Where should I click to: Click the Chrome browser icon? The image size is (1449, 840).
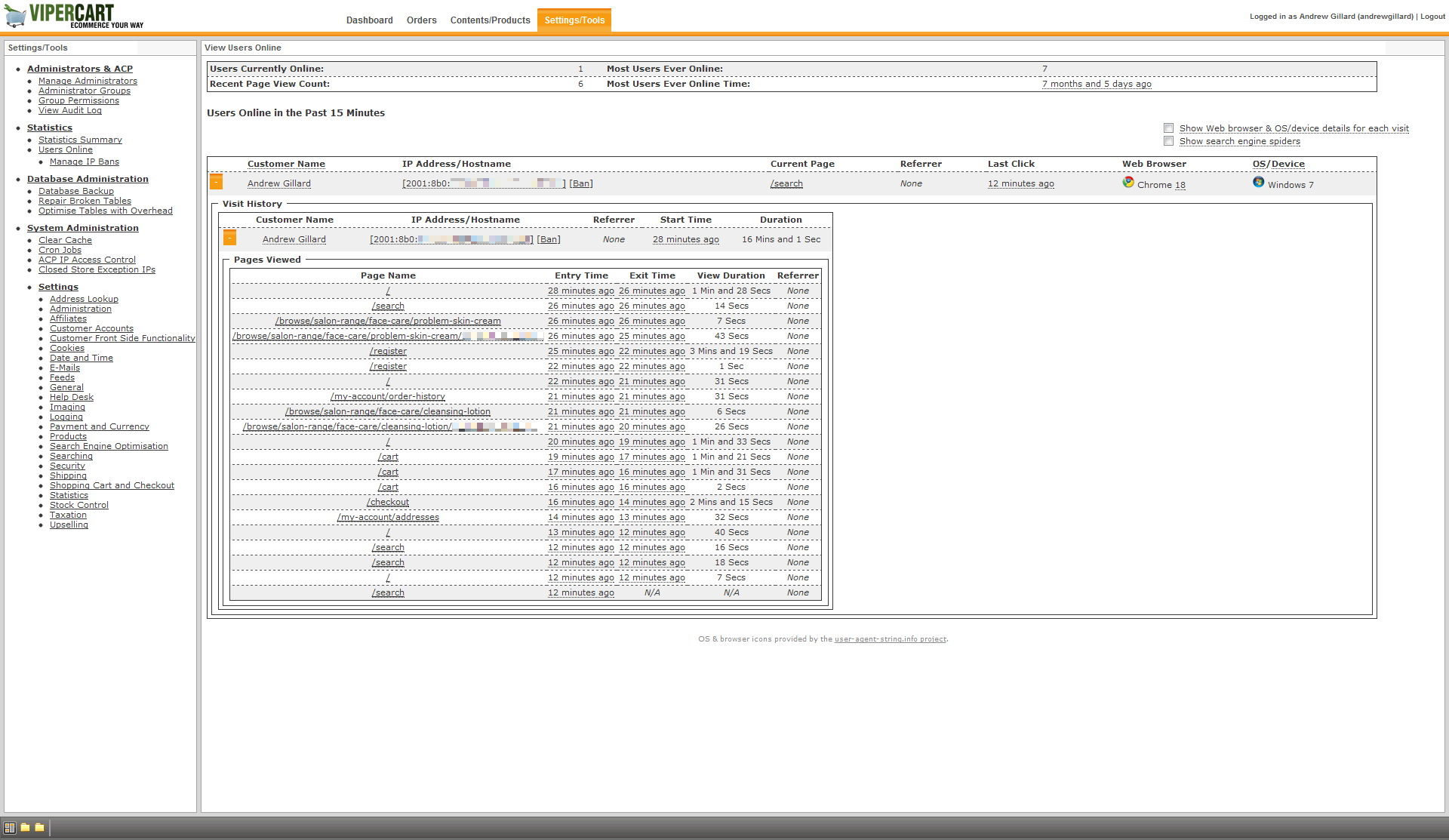click(1128, 183)
